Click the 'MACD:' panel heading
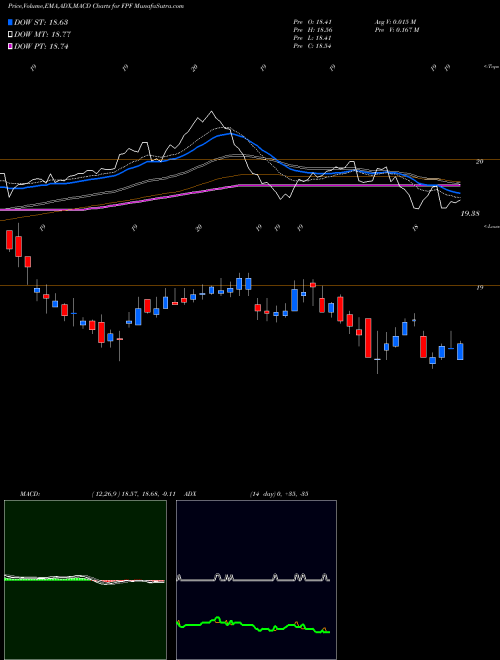The image size is (500, 660). click(x=30, y=494)
